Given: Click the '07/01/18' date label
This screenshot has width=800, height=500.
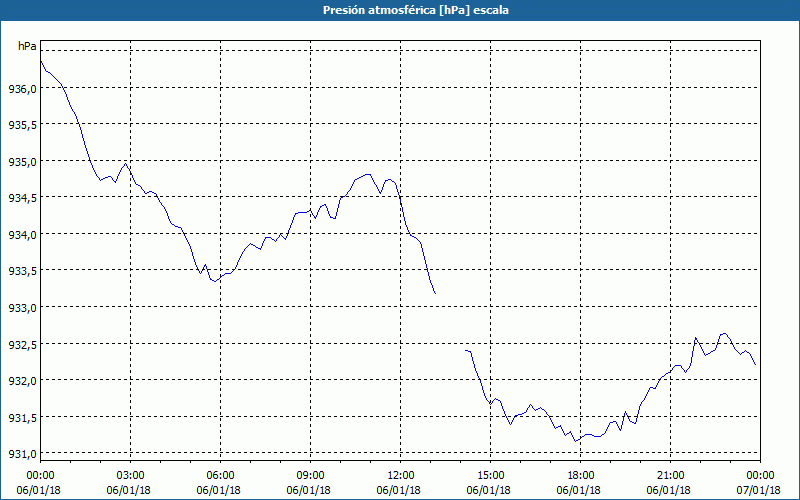Looking at the screenshot, I should (758, 490).
